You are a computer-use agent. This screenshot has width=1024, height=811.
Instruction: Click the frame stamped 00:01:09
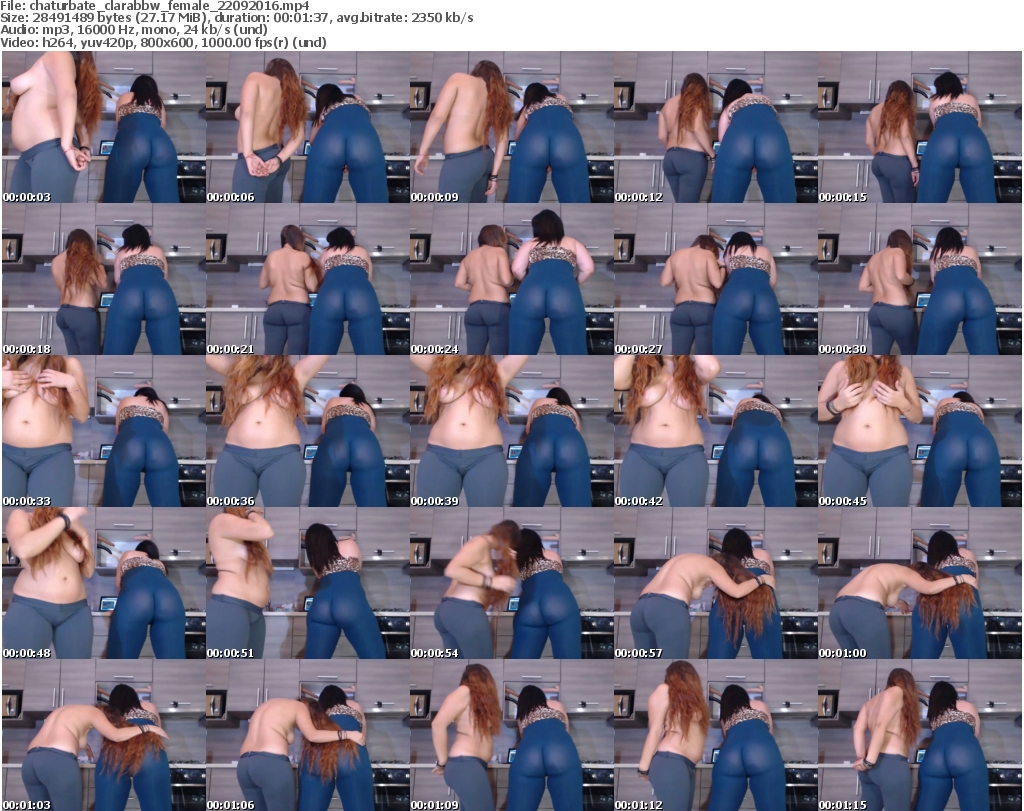click(x=511, y=735)
